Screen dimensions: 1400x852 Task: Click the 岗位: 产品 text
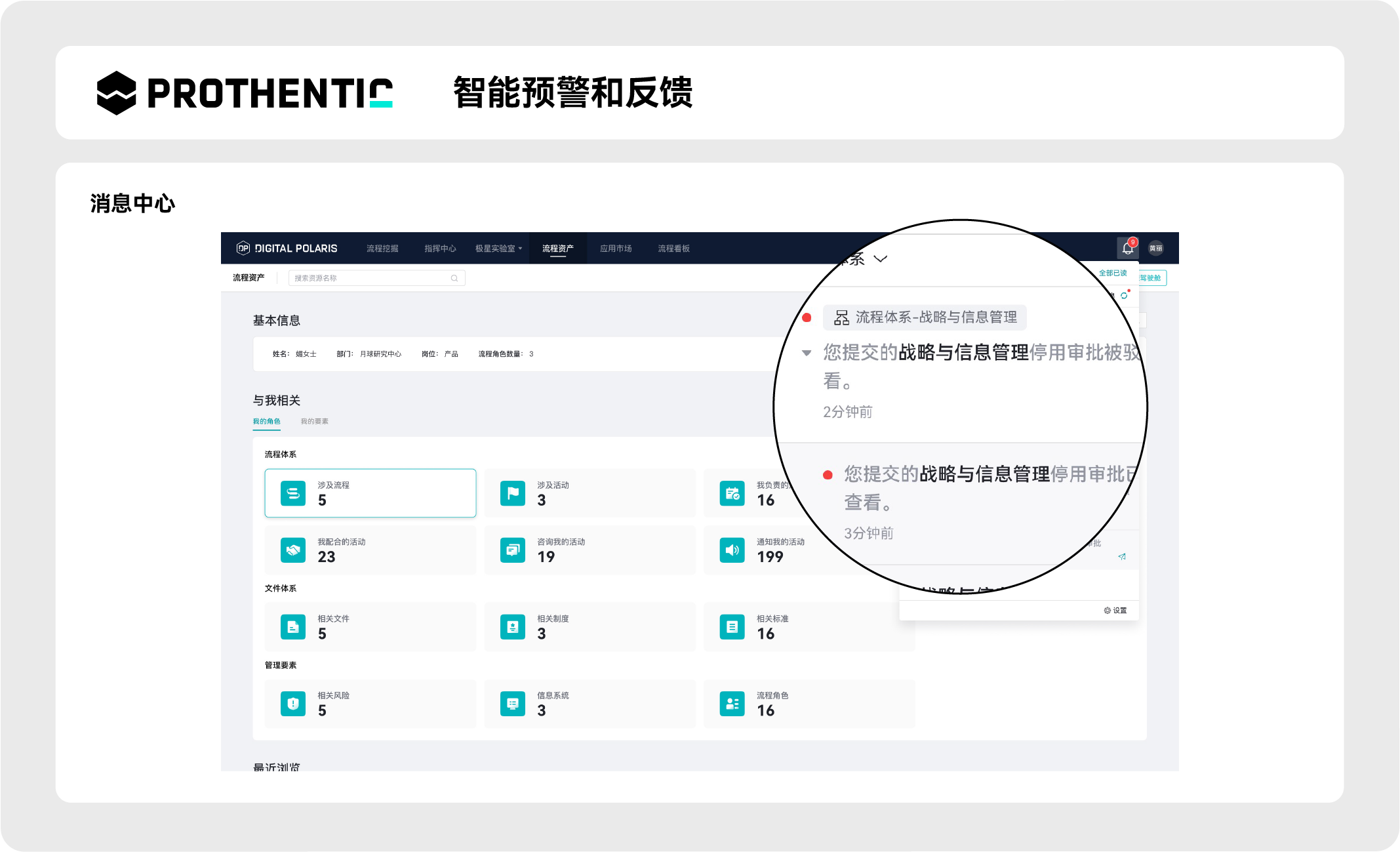[440, 354]
